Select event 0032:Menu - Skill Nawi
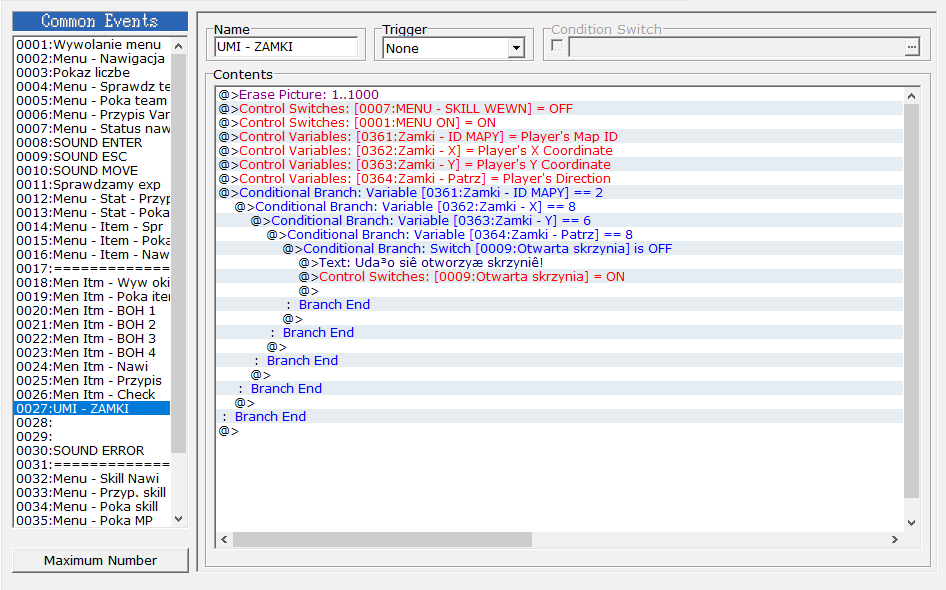The width and height of the screenshot is (946, 590). pos(92,478)
